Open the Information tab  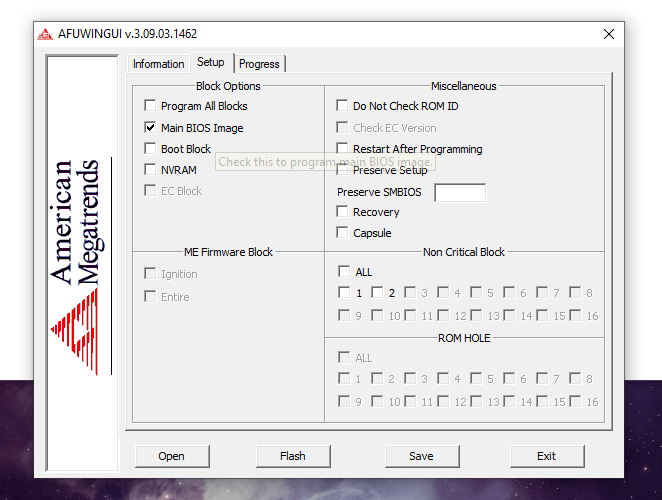pyautogui.click(x=159, y=64)
